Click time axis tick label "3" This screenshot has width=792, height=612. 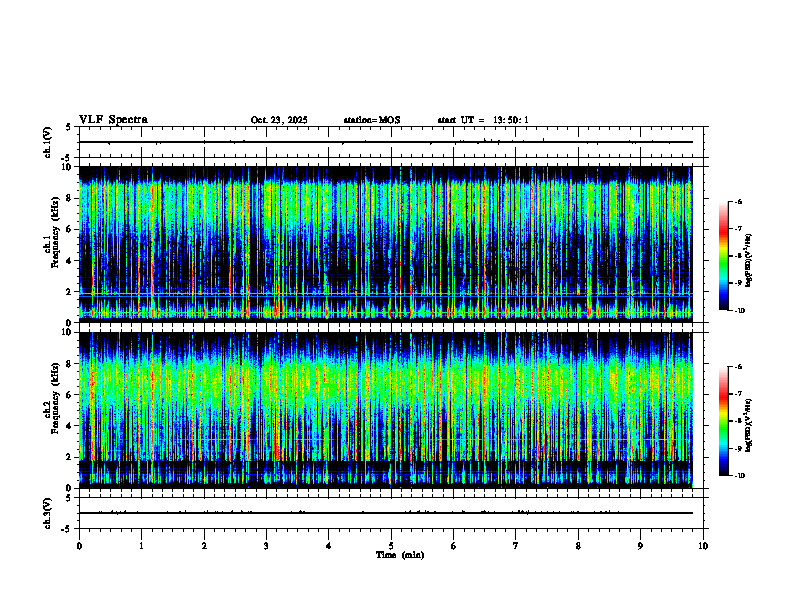(x=266, y=546)
